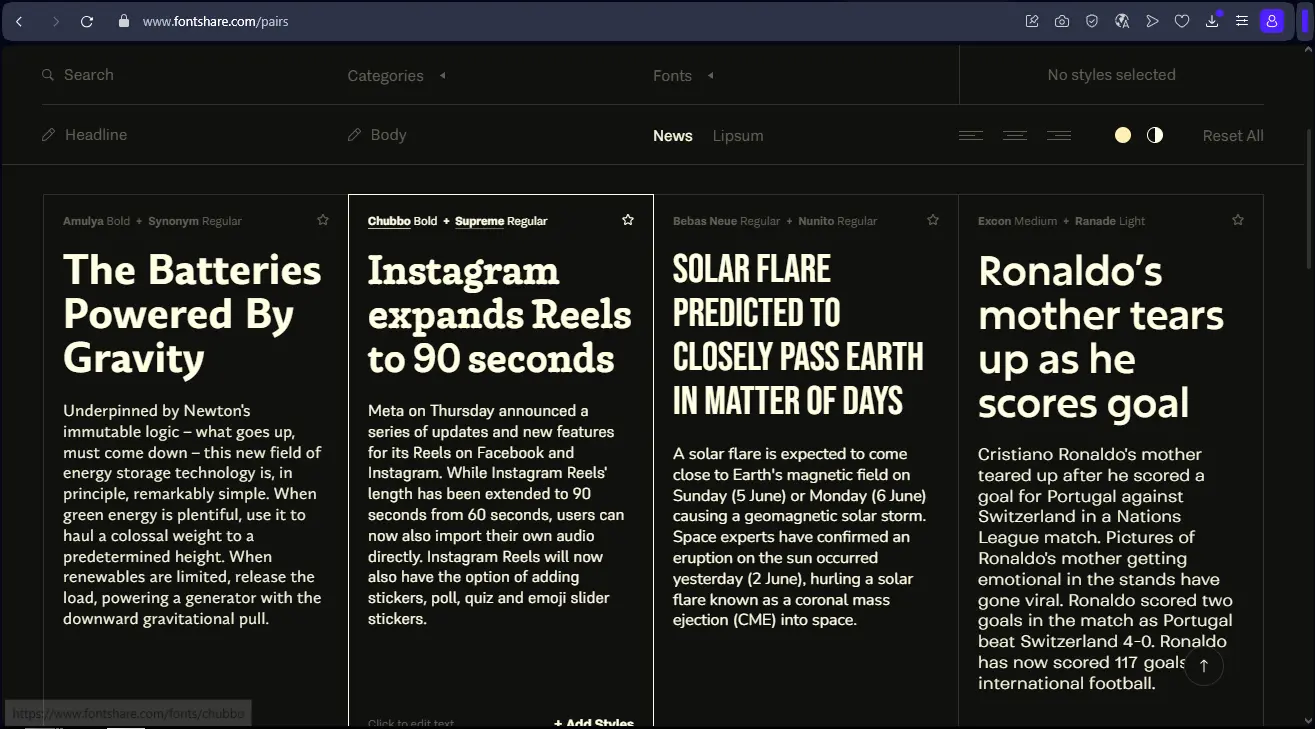Click the 'A solar flare is expected' paragraph
The width and height of the screenshot is (1315, 729).
pos(800,537)
